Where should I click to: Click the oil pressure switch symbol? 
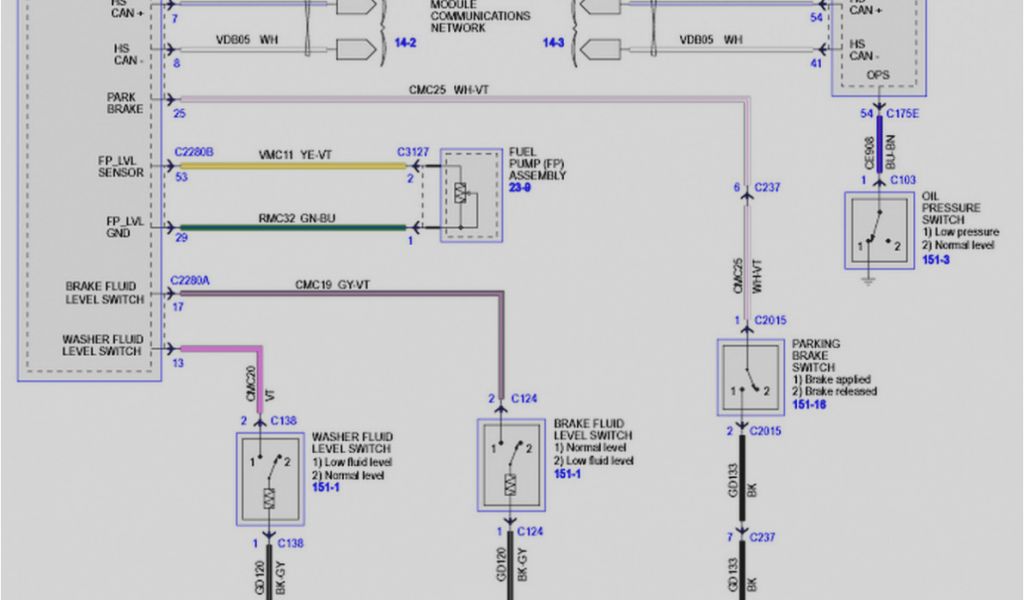coord(878,231)
